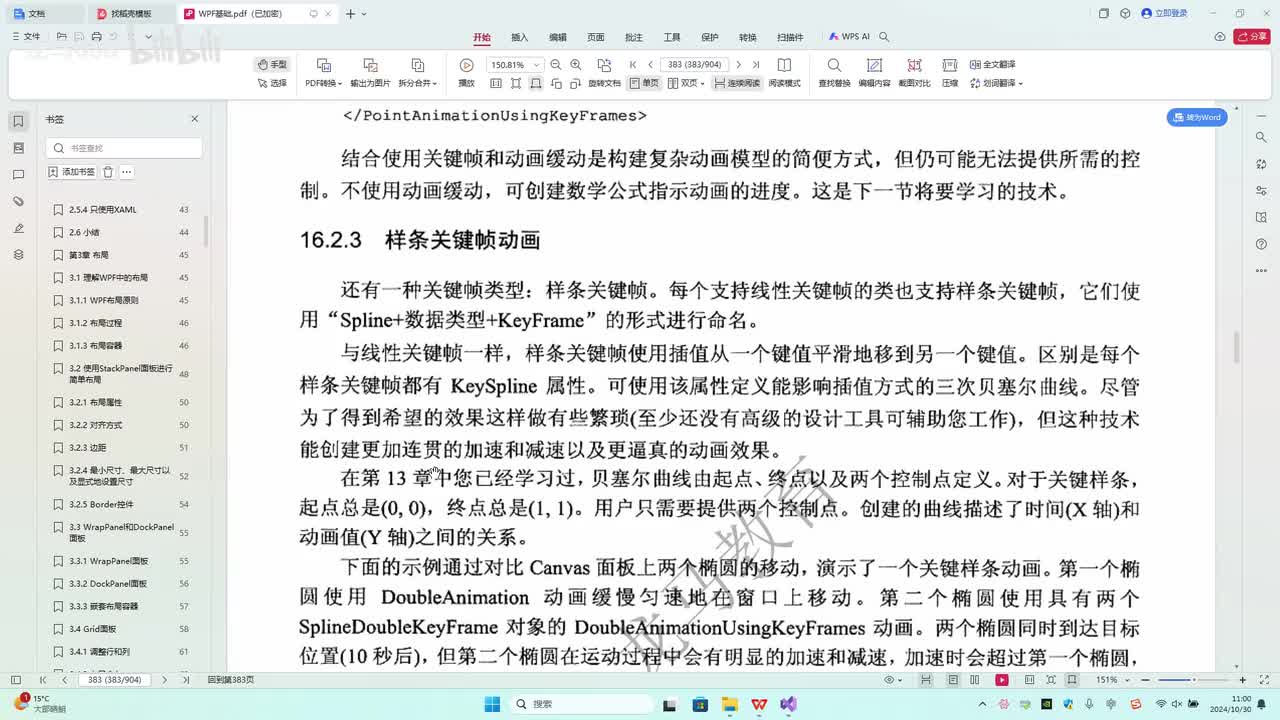Click the Windows Start button
Viewport: 1280px width, 720px height.
[x=492, y=704]
